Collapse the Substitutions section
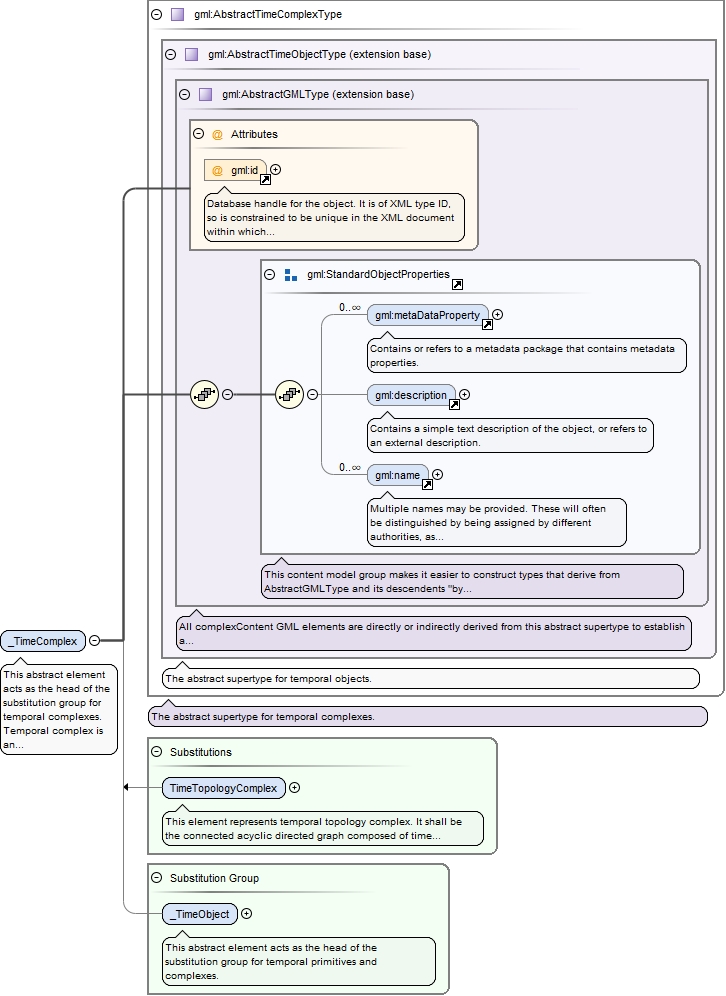This screenshot has width=726, height=996. click(x=156, y=751)
